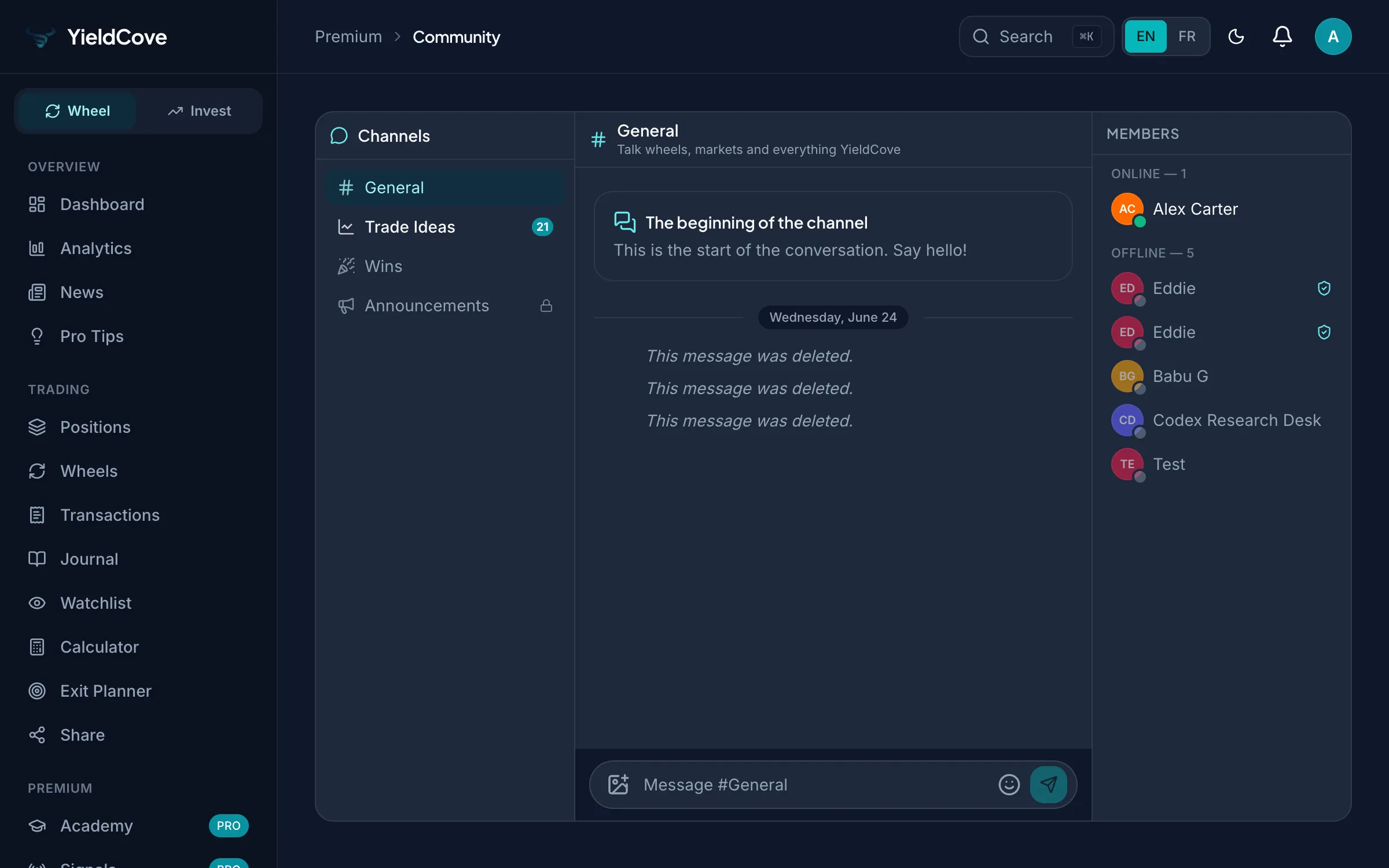1389x868 pixels.
Task: Toggle dark mode with moon icon
Action: click(1236, 36)
